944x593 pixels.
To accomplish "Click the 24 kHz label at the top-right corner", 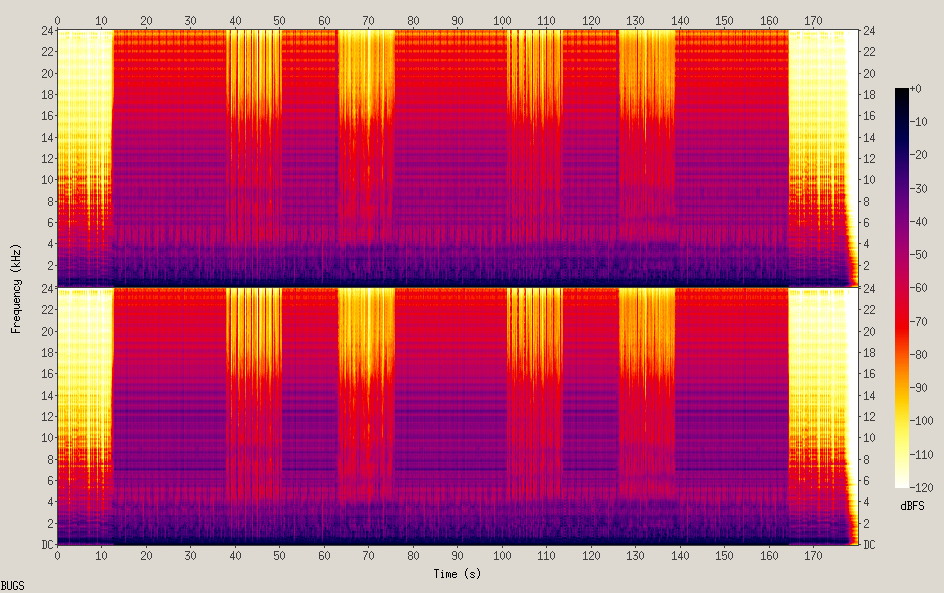I will pyautogui.click(x=870, y=31).
